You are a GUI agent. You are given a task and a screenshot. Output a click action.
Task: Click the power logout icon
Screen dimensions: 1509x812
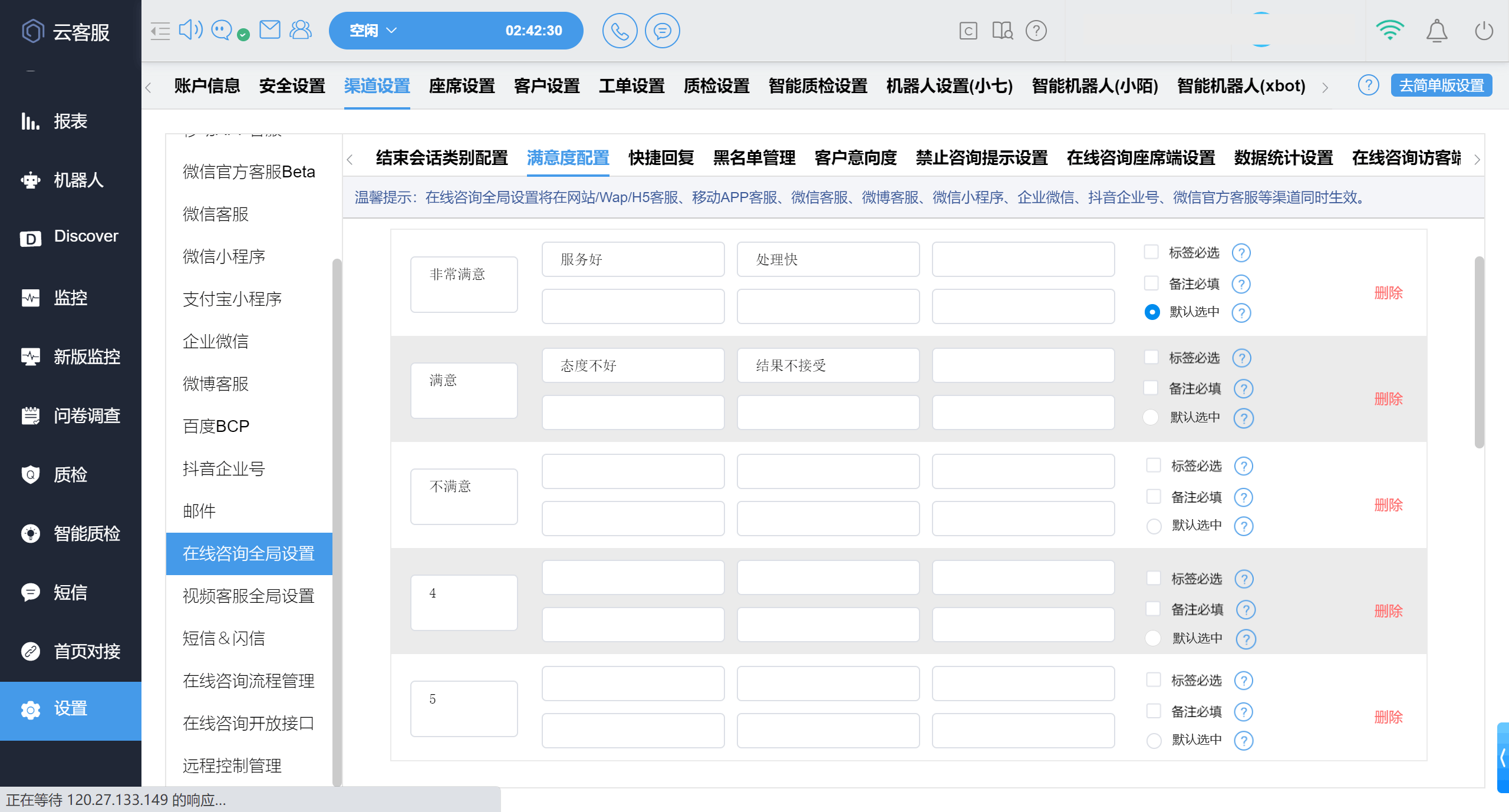tap(1484, 31)
